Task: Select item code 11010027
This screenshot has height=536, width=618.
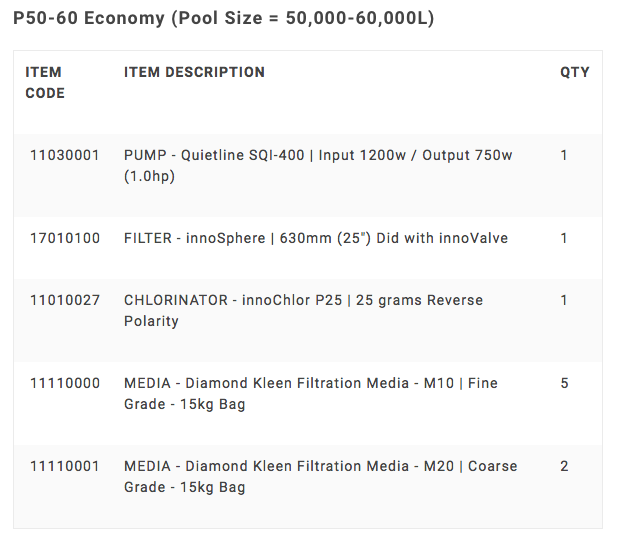Action: coord(65,300)
